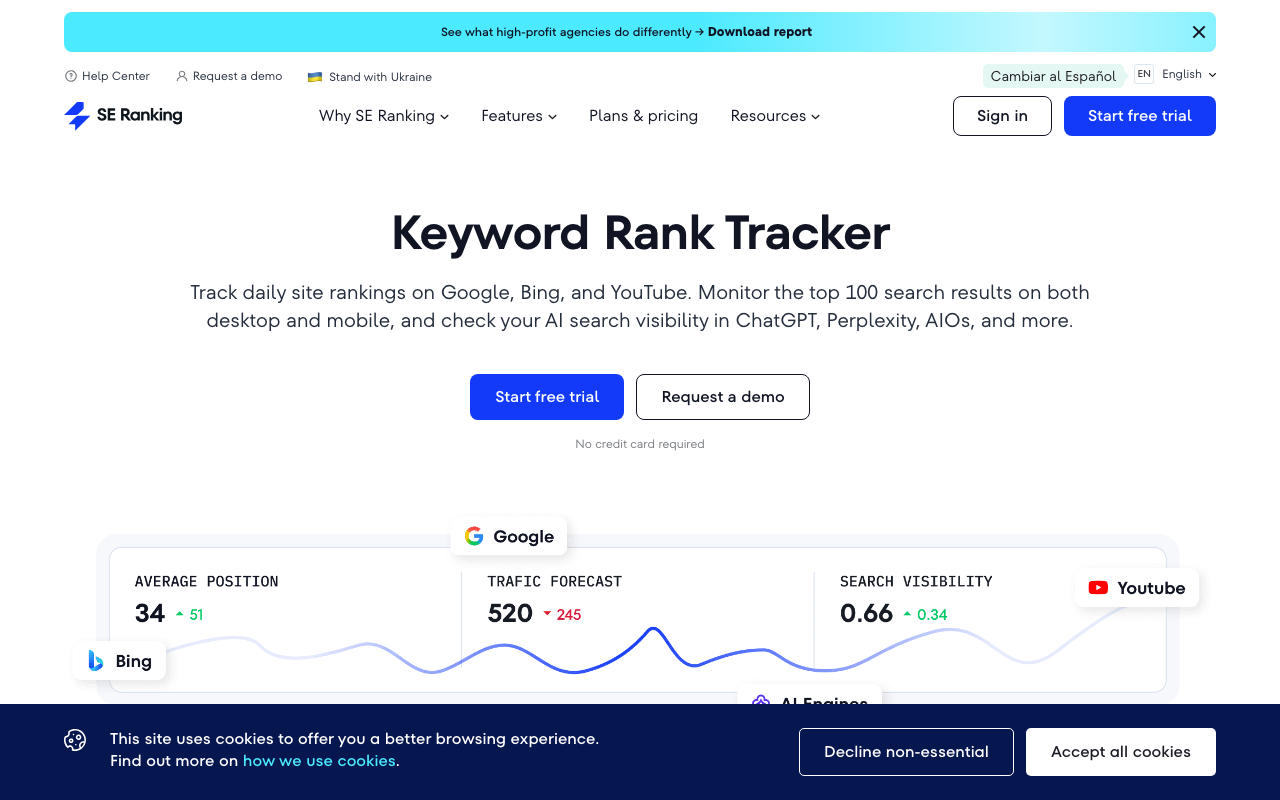The image size is (1280, 800).
Task: Open the English language dropdown
Action: tap(1188, 74)
